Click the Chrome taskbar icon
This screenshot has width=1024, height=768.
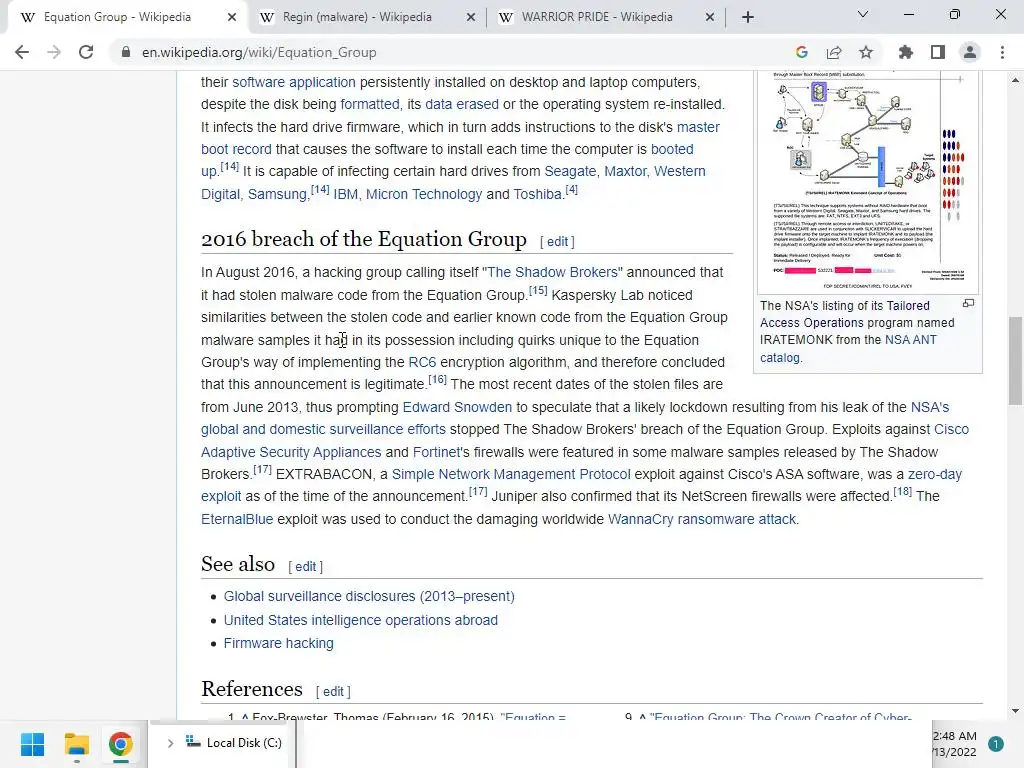coord(120,744)
